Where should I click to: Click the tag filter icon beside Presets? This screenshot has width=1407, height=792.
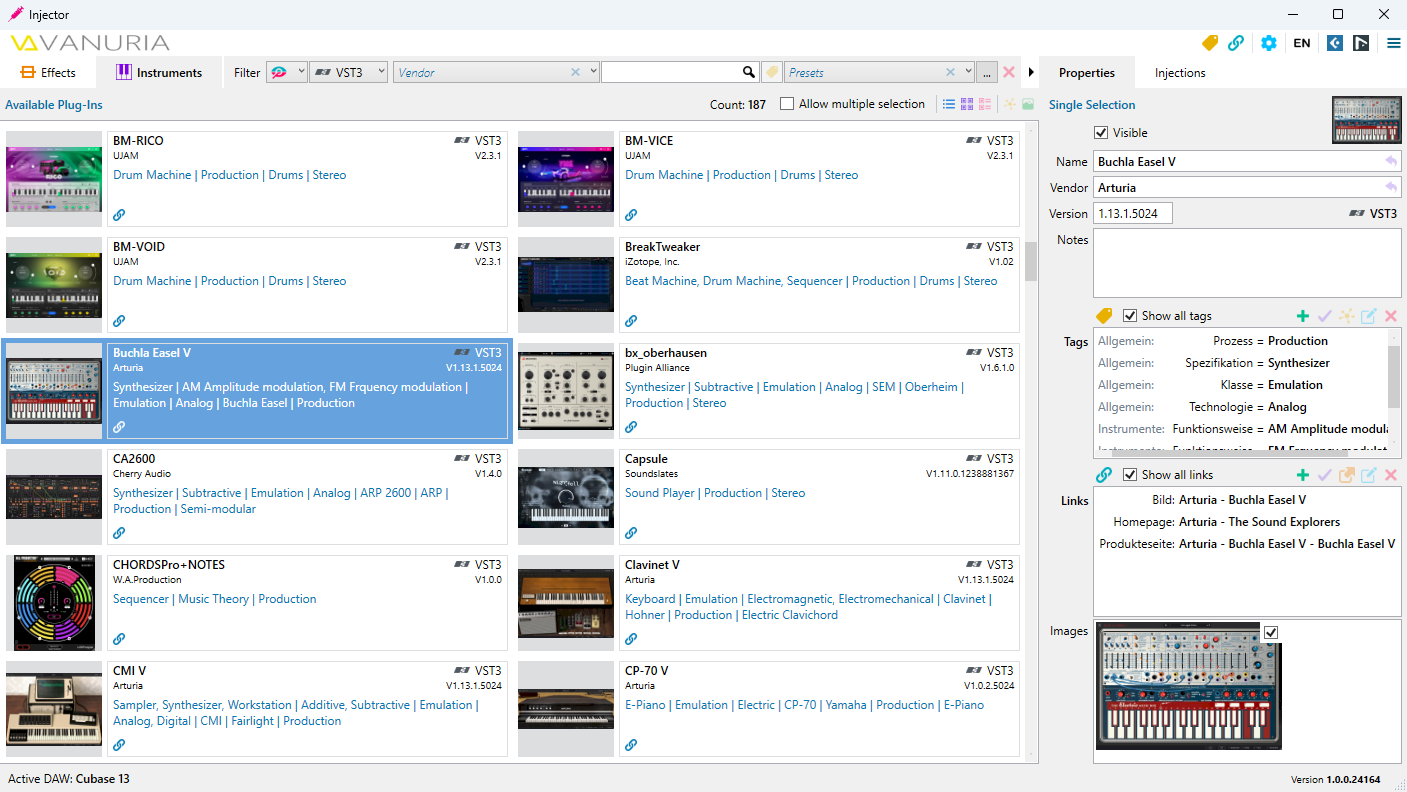point(772,72)
